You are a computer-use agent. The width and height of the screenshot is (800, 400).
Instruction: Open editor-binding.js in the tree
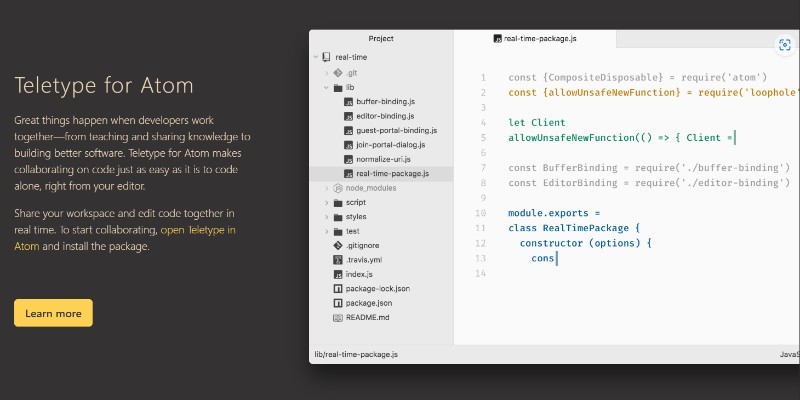(385, 116)
